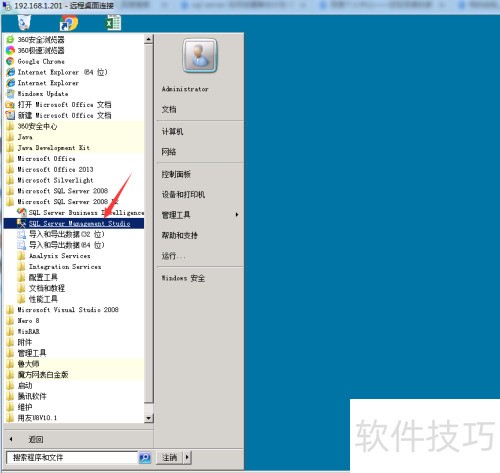Open the Chrome shortcut on desktop
The height and width of the screenshot is (473, 500).
point(69,23)
